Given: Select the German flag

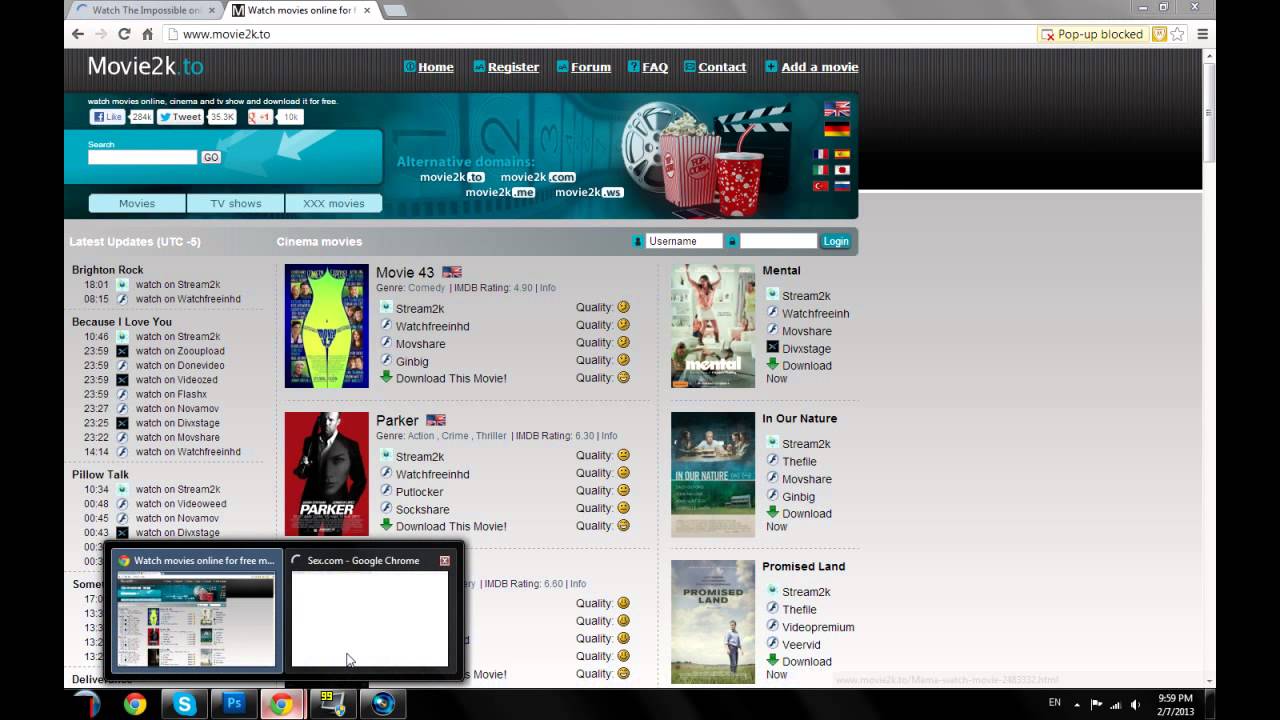Looking at the screenshot, I should click(x=837, y=130).
